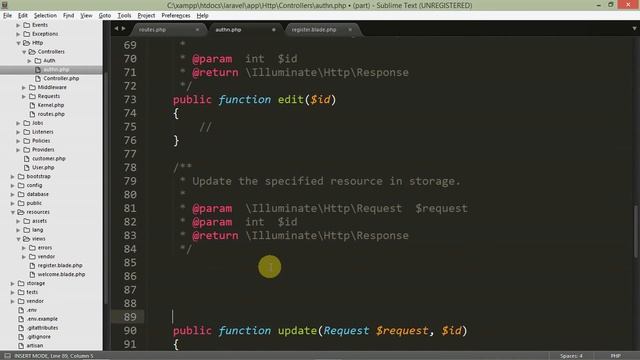This screenshot has width=640, height=360.
Task: Click 'edit' function name on line 73
Action: pyautogui.click(x=291, y=100)
